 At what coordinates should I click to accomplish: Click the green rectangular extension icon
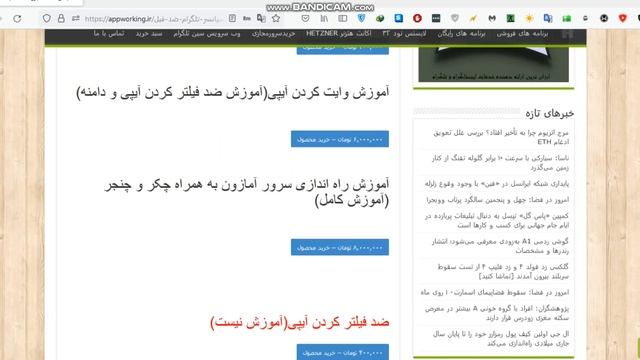pos(567,18)
